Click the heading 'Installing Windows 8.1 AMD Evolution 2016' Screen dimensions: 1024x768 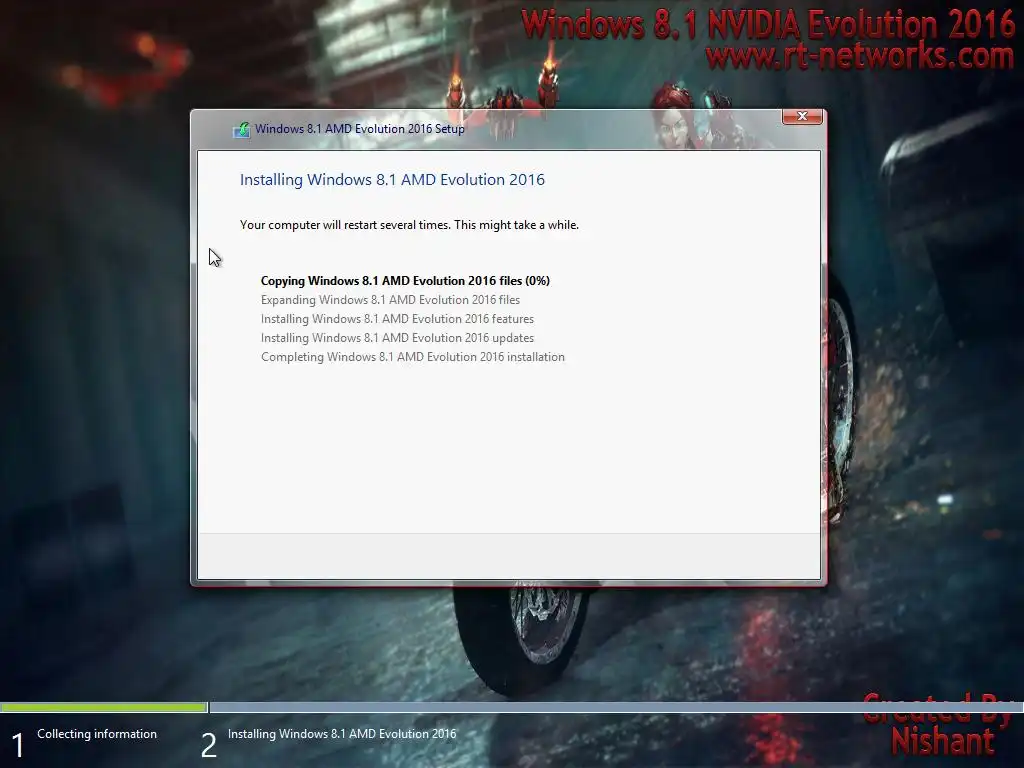[392, 180]
